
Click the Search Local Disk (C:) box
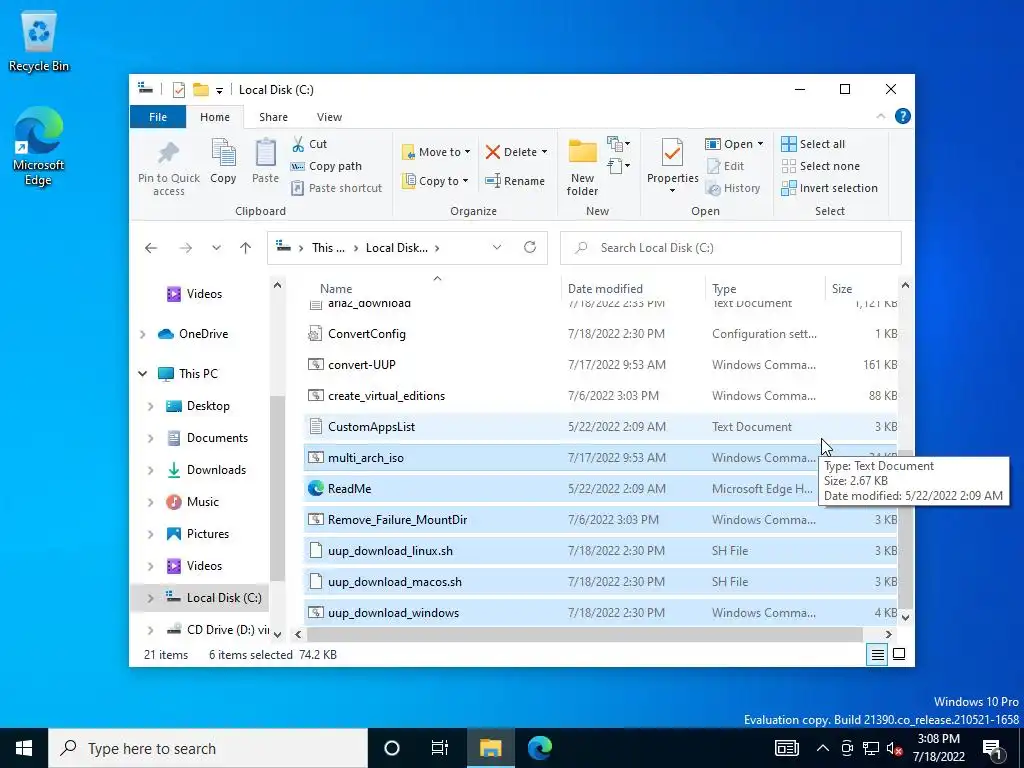point(730,248)
